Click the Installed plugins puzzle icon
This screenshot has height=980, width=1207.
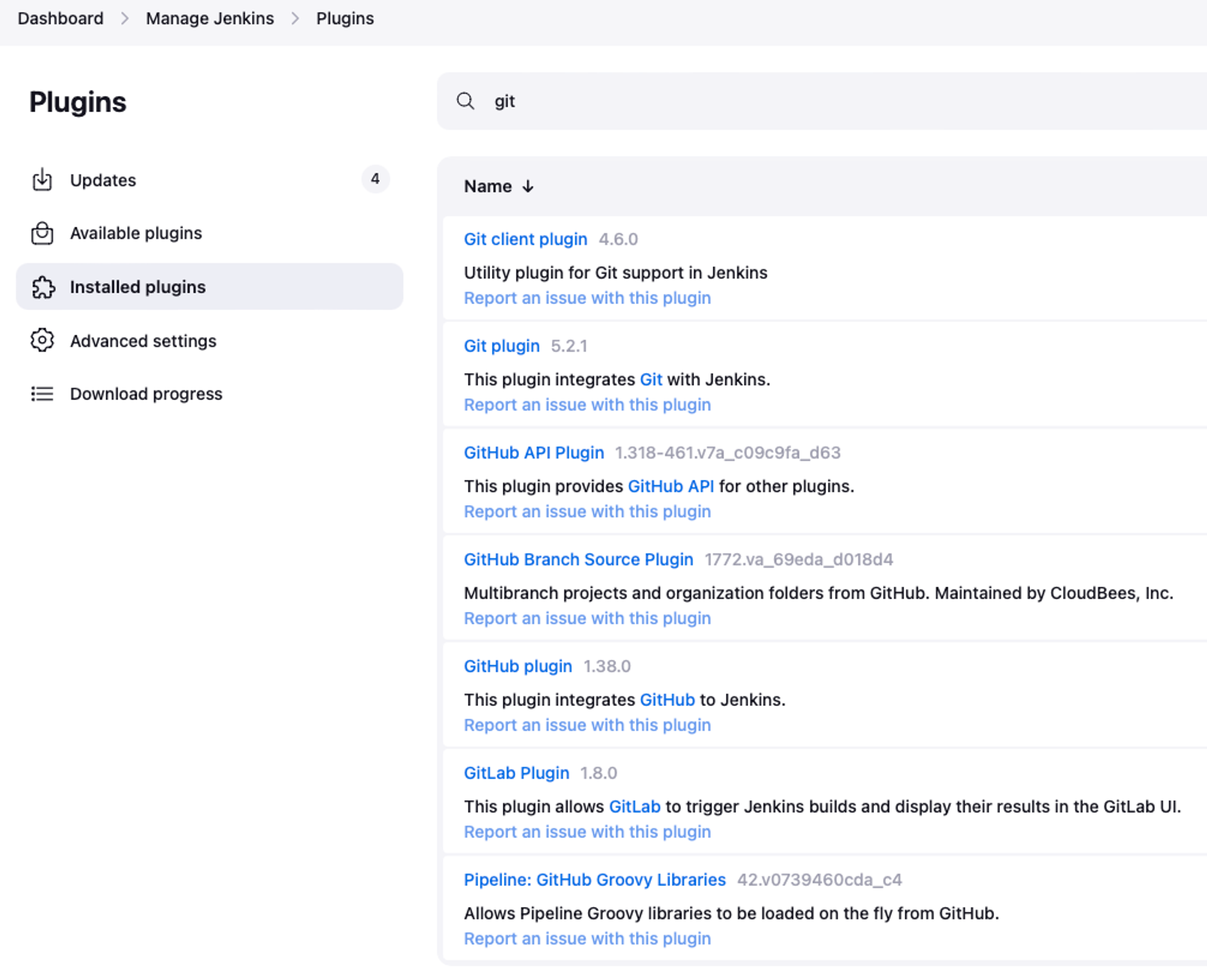tap(43, 287)
